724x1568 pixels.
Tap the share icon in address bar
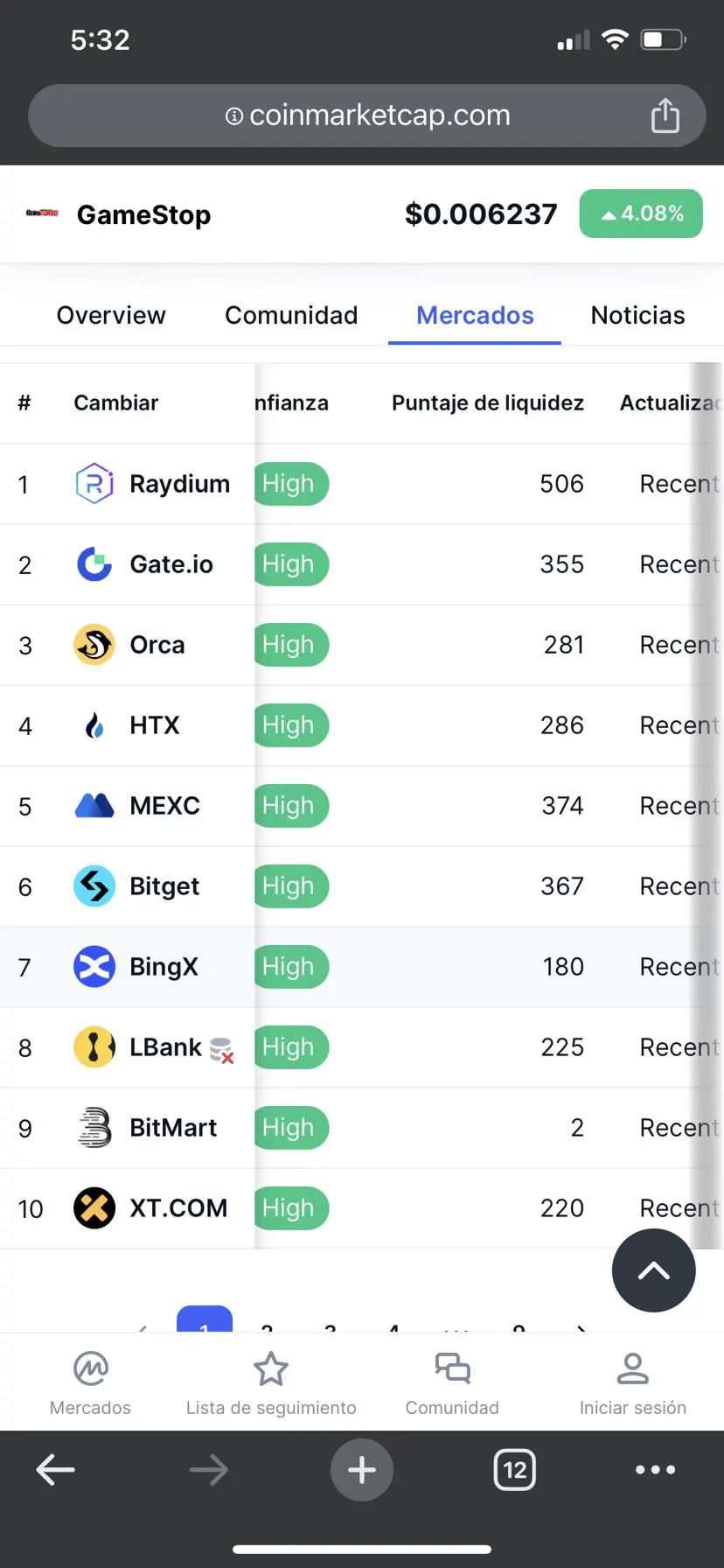[x=665, y=115]
